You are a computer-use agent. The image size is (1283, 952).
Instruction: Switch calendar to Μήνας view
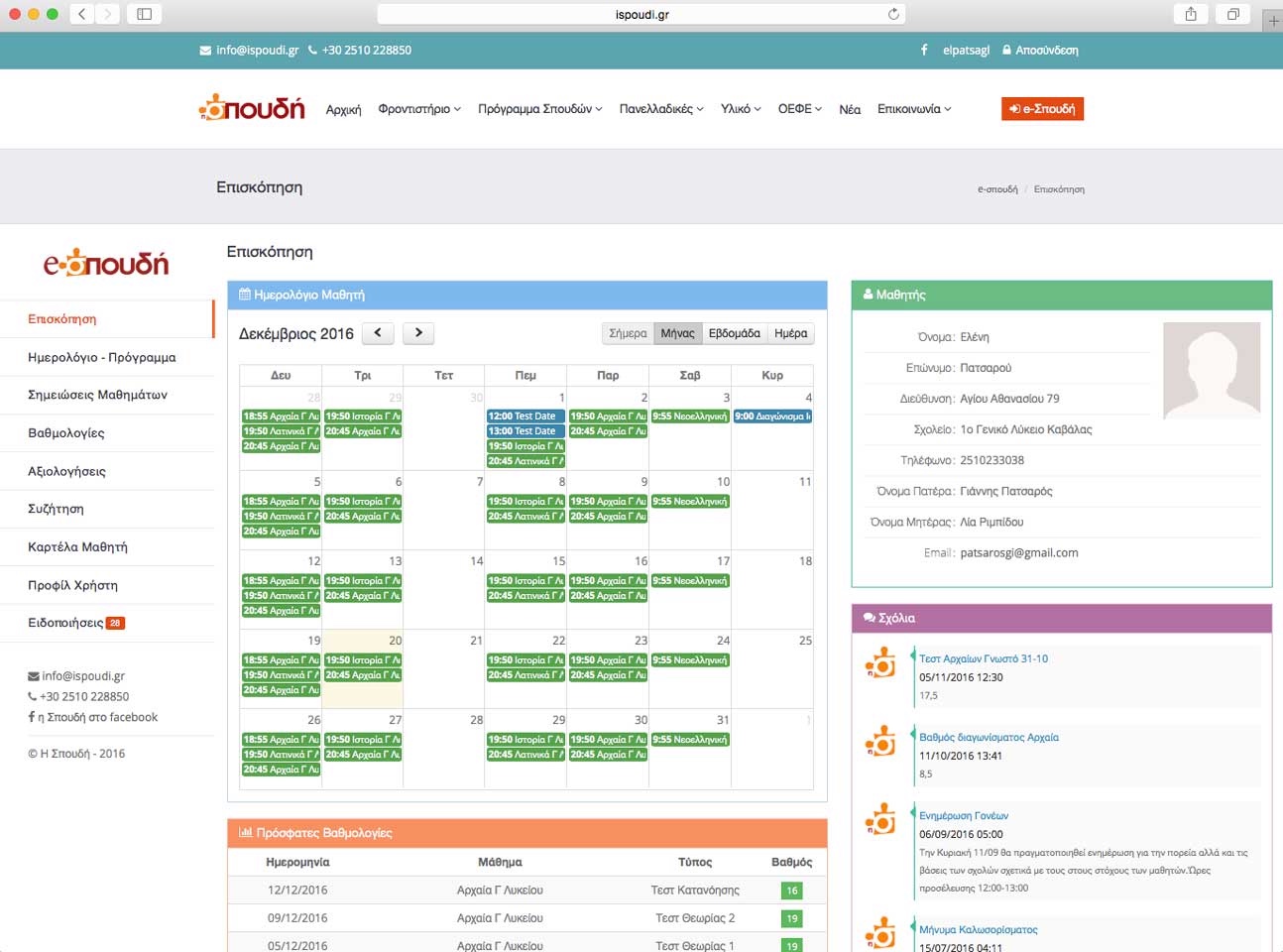(x=678, y=333)
